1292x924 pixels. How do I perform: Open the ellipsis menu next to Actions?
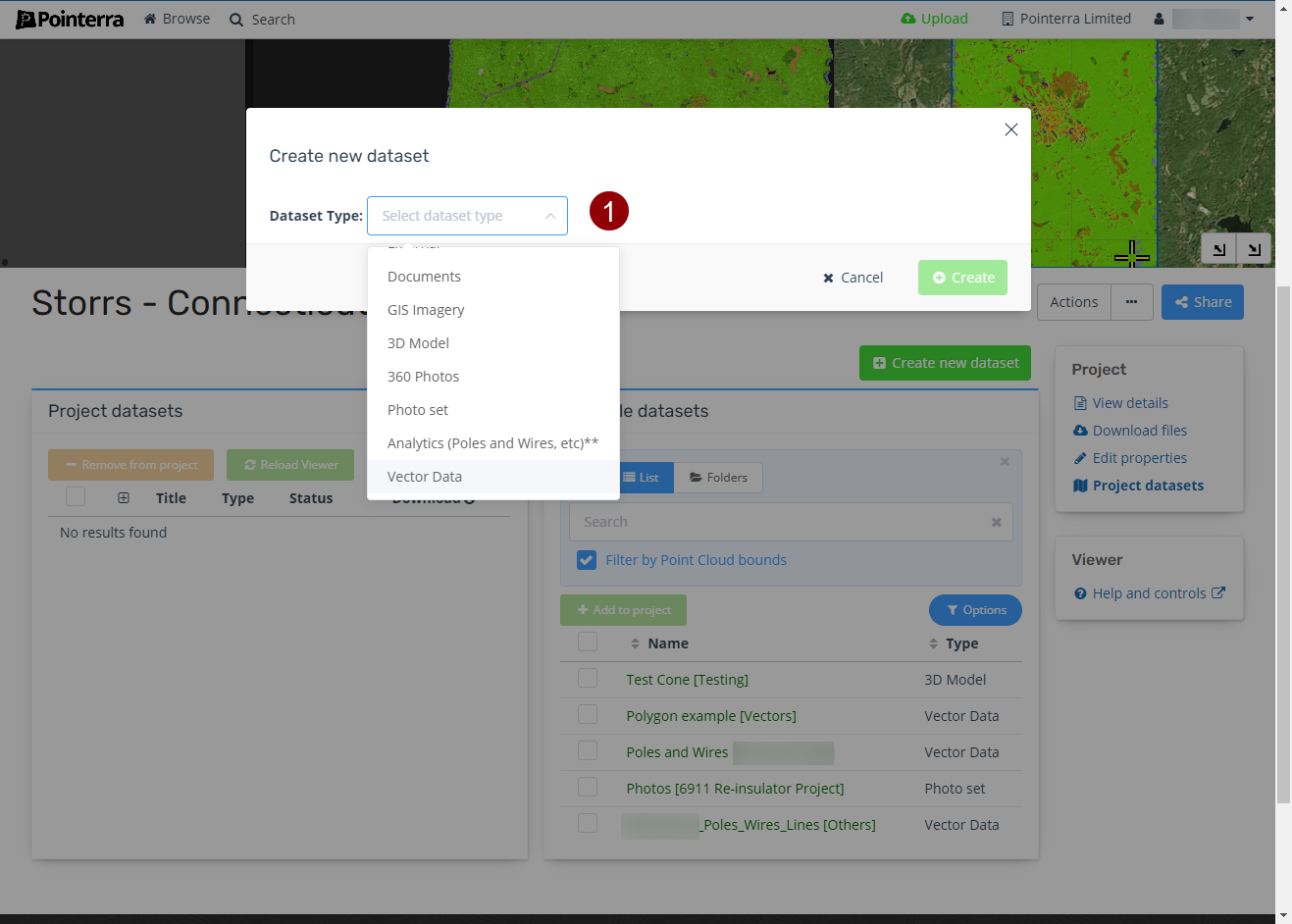click(1131, 302)
